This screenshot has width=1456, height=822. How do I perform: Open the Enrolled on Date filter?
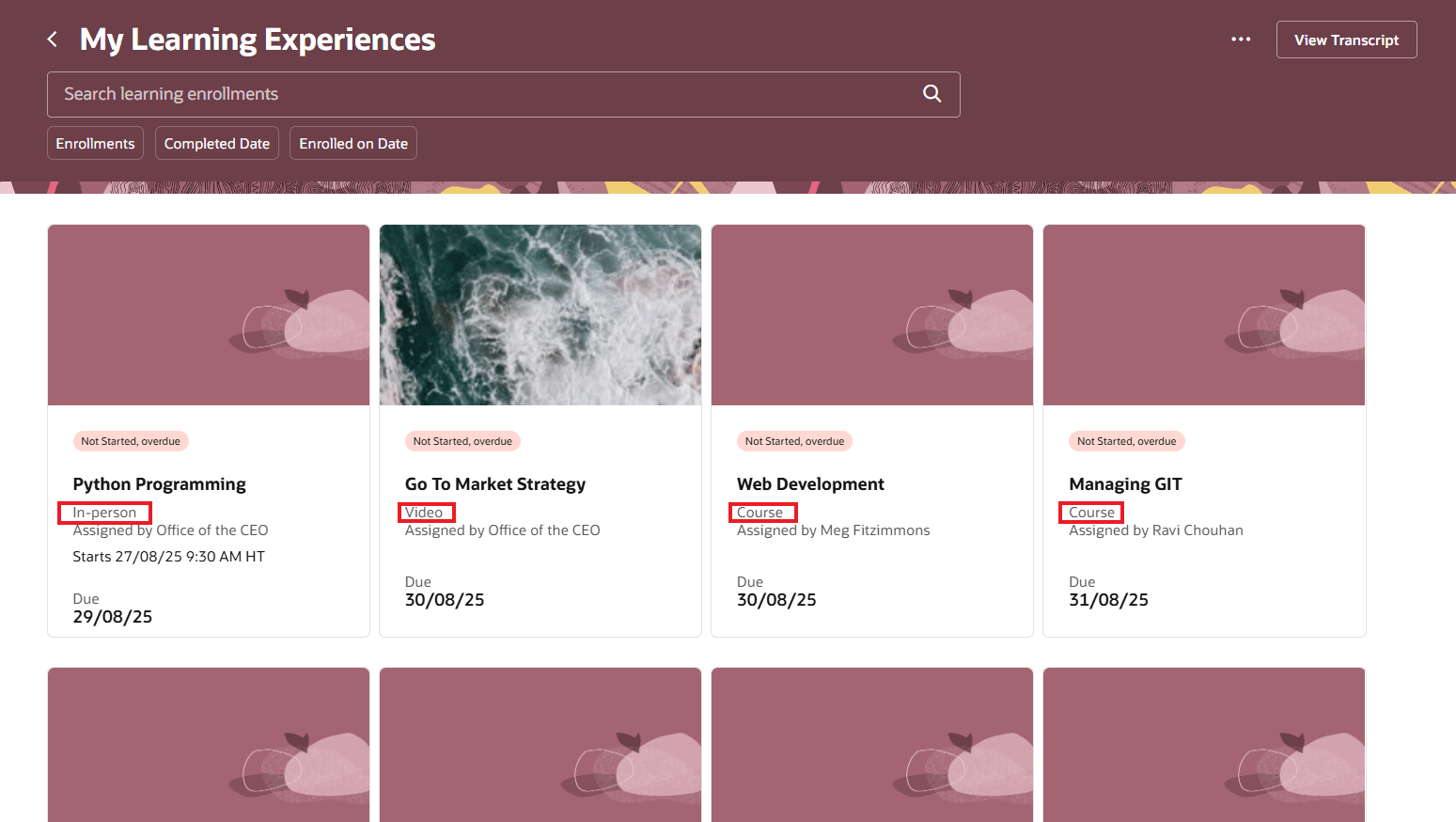[353, 143]
